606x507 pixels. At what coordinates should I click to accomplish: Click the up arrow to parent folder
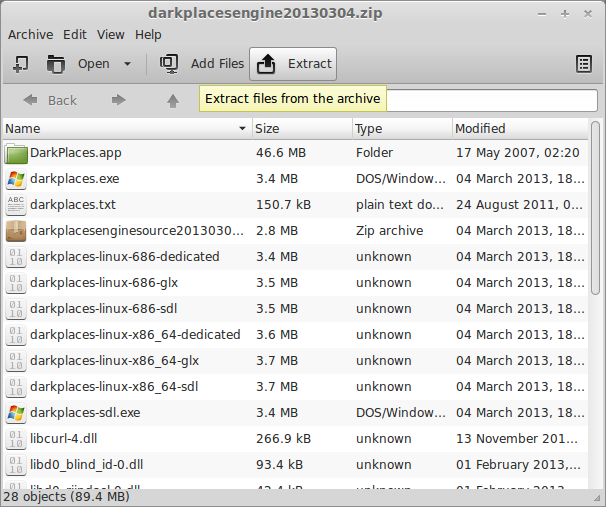pos(173,101)
